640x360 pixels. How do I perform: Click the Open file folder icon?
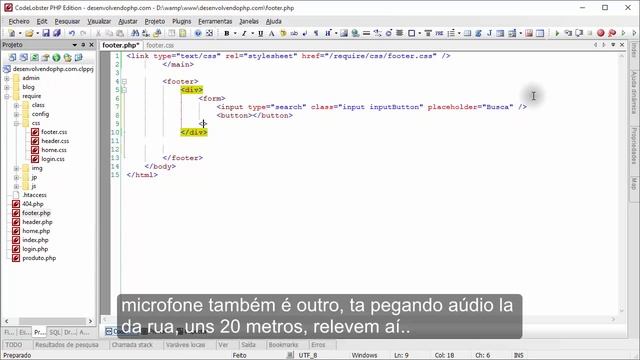pos(29,33)
